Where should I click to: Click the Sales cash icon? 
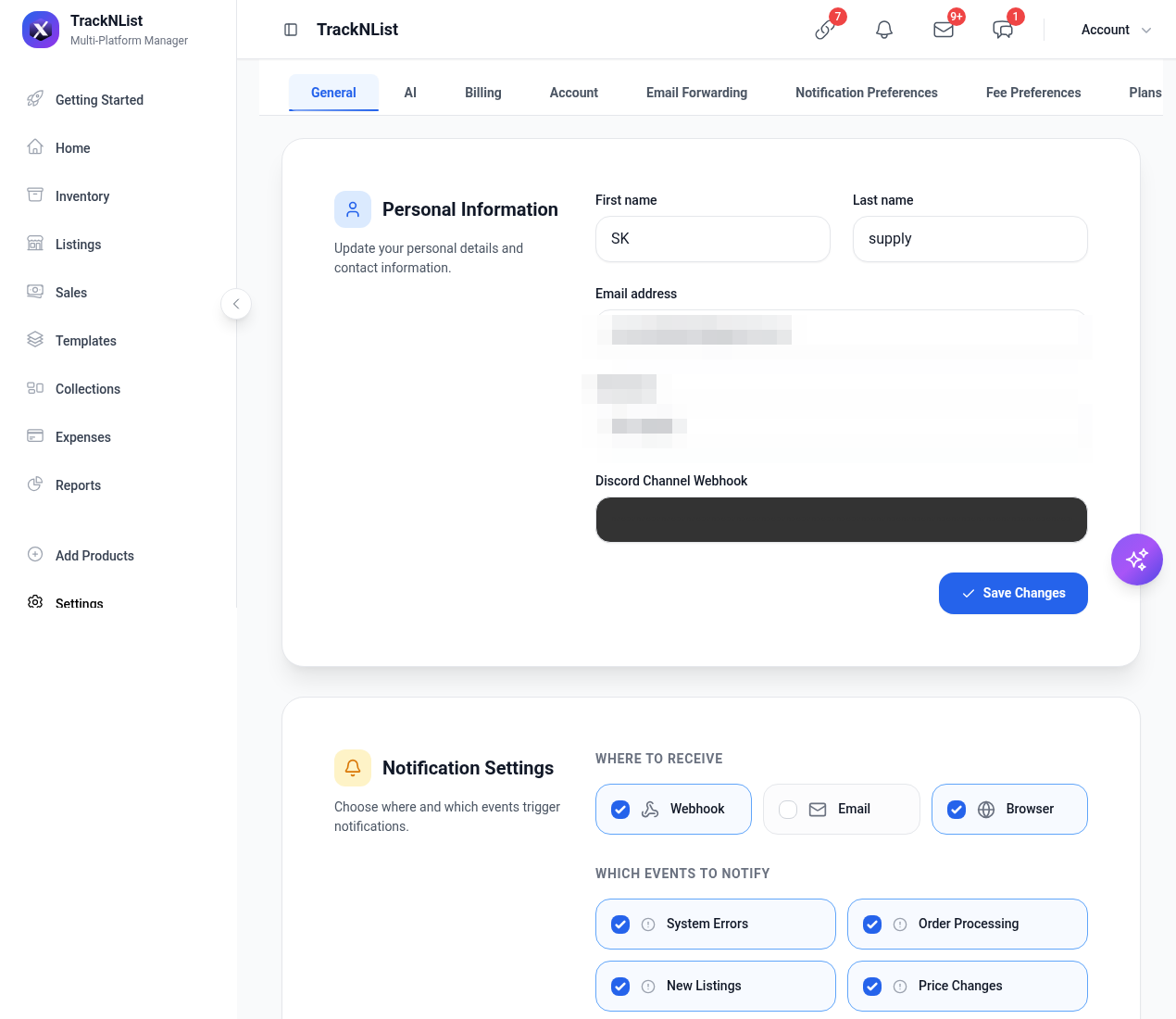[x=35, y=292]
